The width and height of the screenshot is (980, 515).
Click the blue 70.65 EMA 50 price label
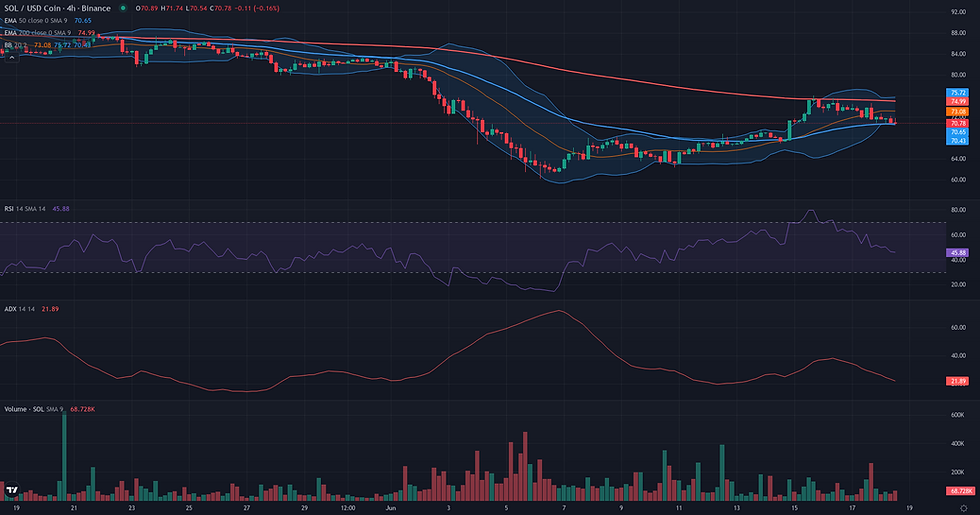(x=958, y=132)
